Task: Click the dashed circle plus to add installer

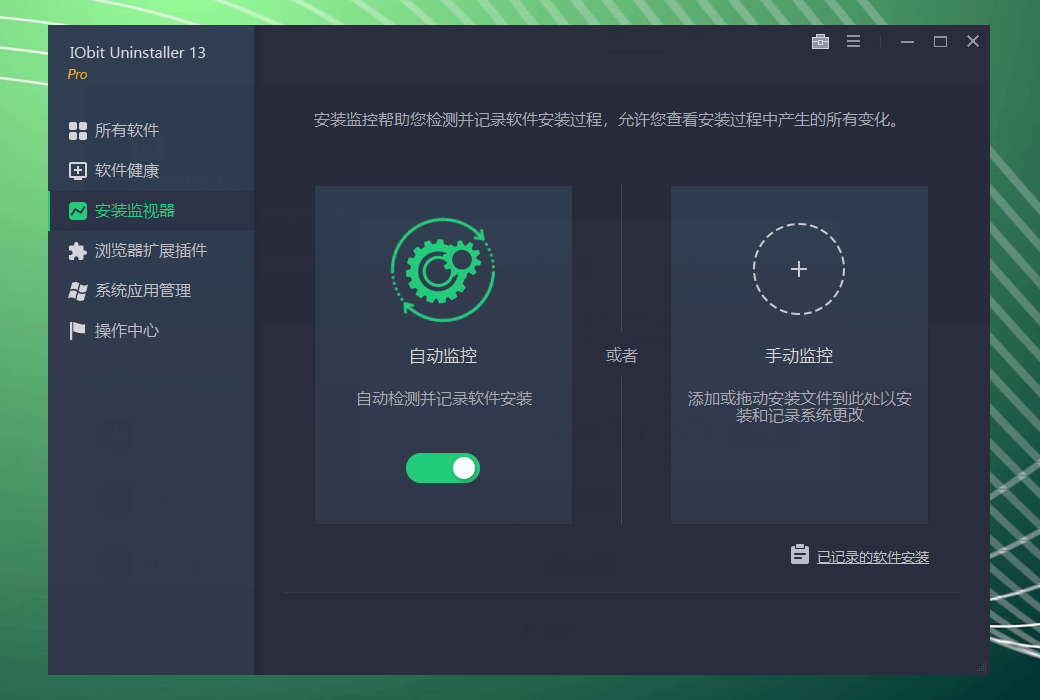Action: point(799,269)
